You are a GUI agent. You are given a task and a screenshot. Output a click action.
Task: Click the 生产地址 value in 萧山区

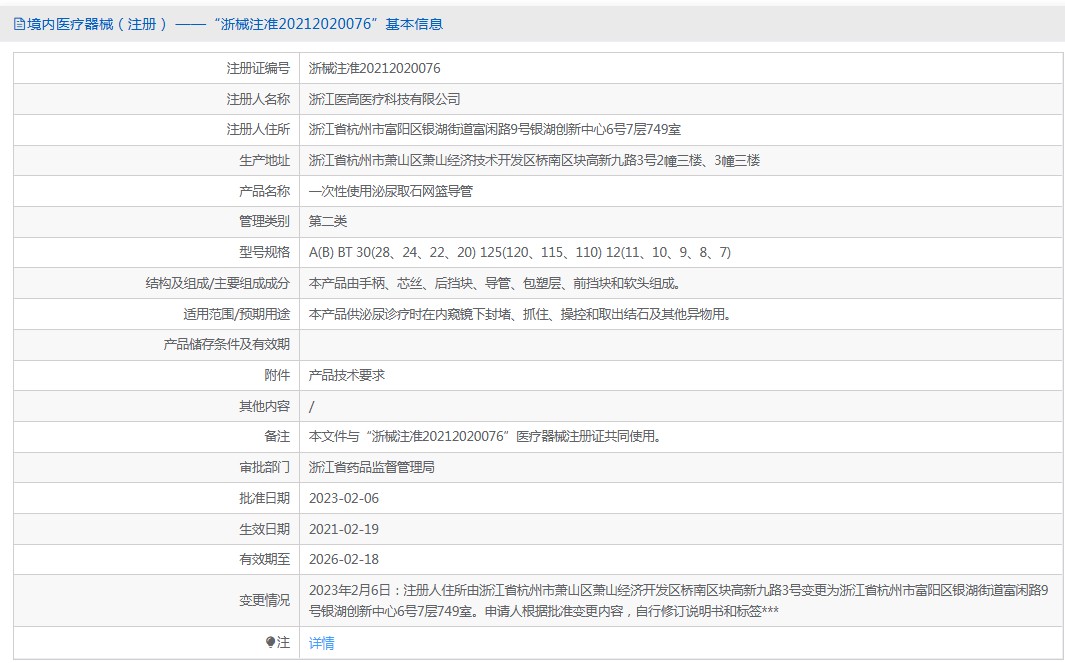pos(534,160)
